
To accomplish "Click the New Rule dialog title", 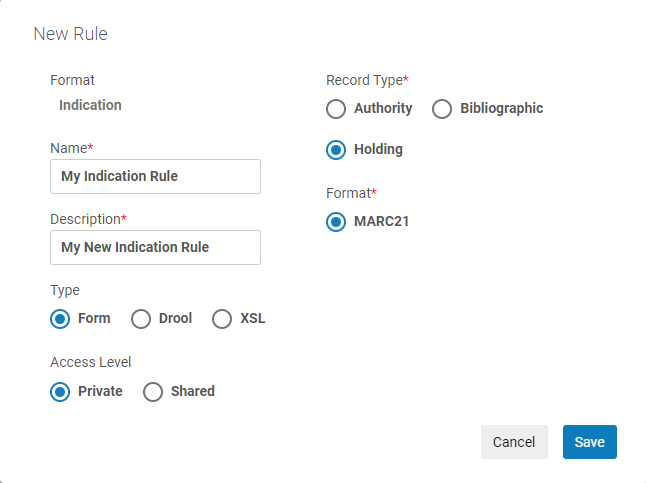I will click(70, 34).
